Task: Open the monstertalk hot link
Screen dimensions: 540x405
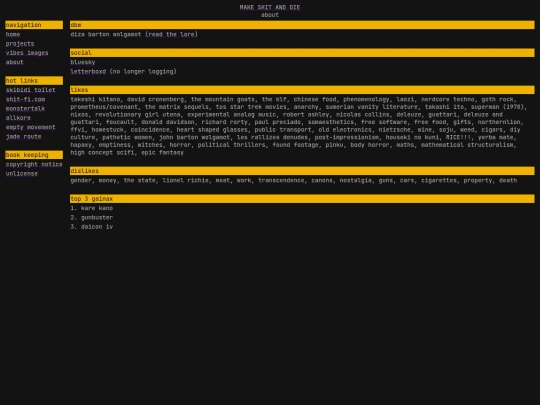Action: tap(25, 109)
